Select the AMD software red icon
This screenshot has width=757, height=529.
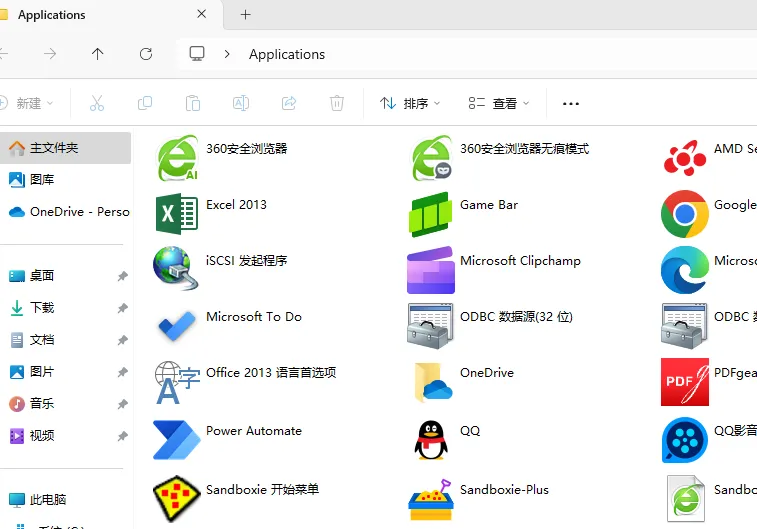(x=685, y=158)
